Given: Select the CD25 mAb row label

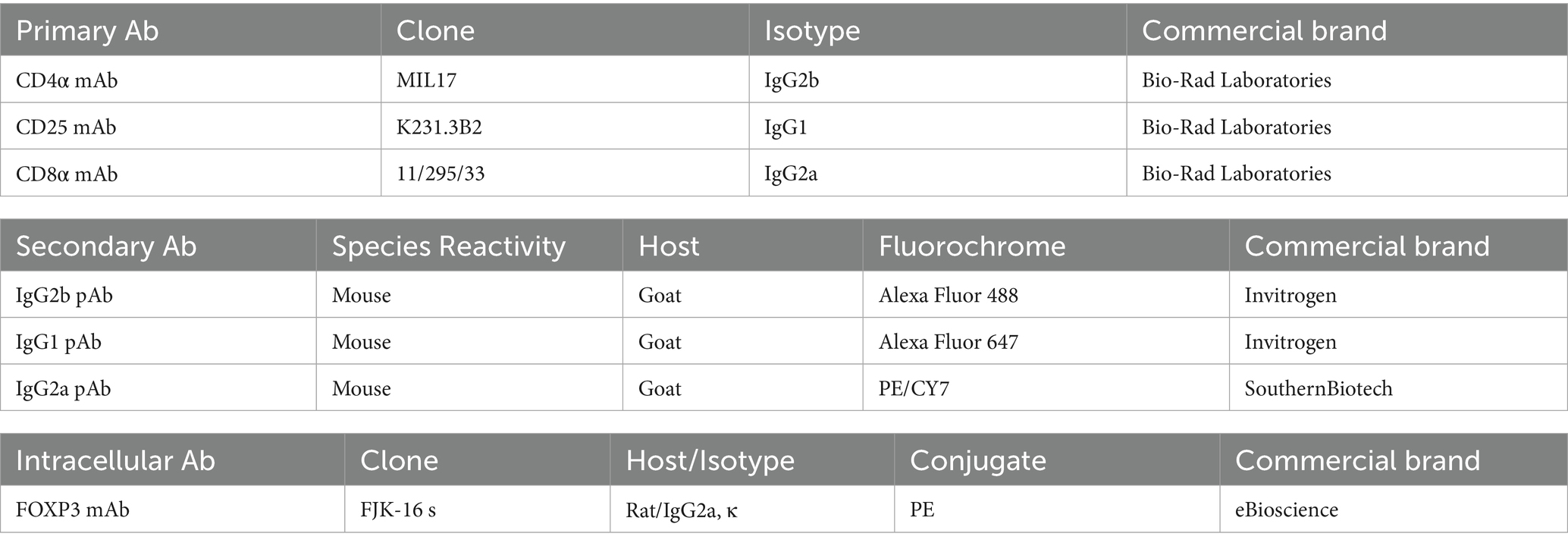Looking at the screenshot, I should (x=66, y=127).
